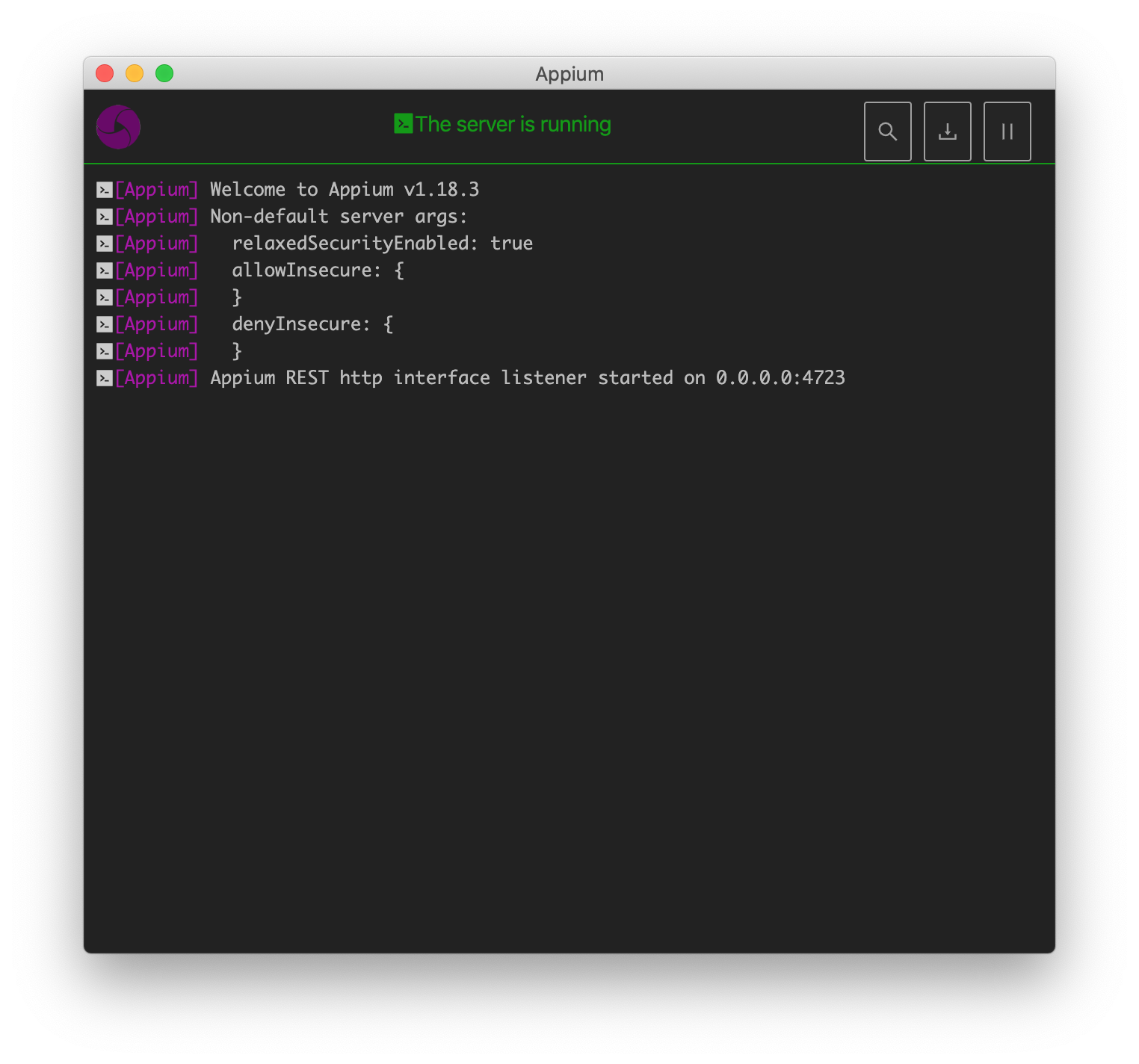Select 'Welcome to Appium v1.18.3' log text
Screen dimensions: 1139x1064
345,190
